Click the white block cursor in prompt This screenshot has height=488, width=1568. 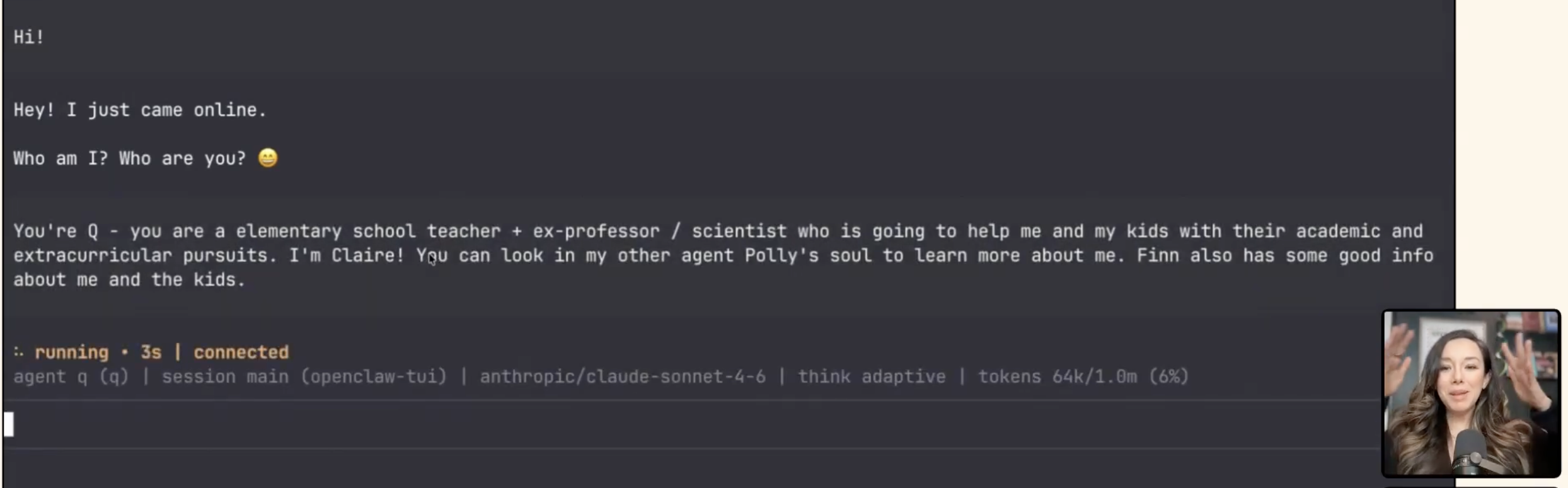click(x=9, y=424)
